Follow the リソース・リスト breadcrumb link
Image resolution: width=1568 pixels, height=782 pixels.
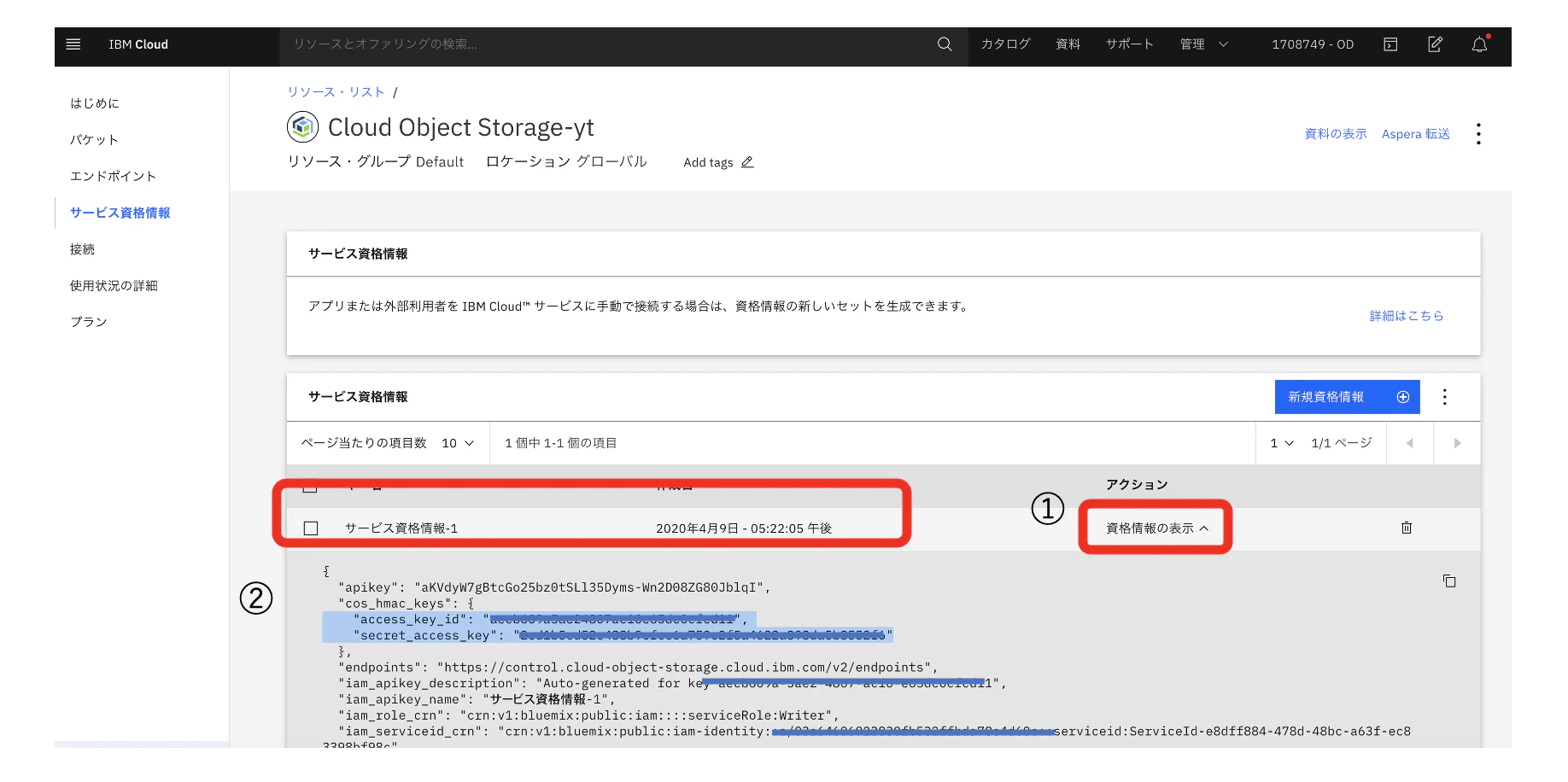tap(336, 92)
